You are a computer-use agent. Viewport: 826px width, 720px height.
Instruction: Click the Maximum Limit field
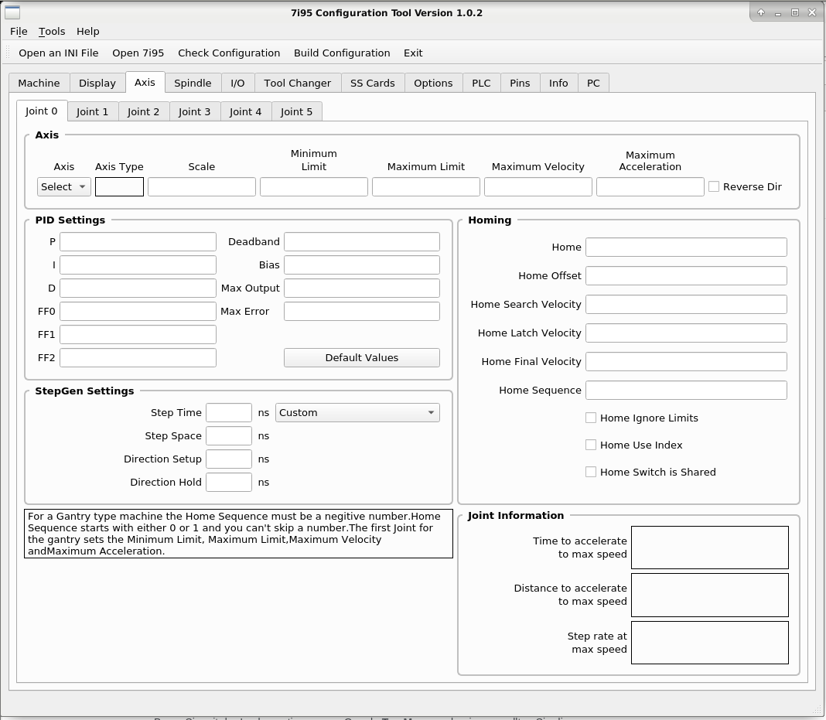coord(426,187)
